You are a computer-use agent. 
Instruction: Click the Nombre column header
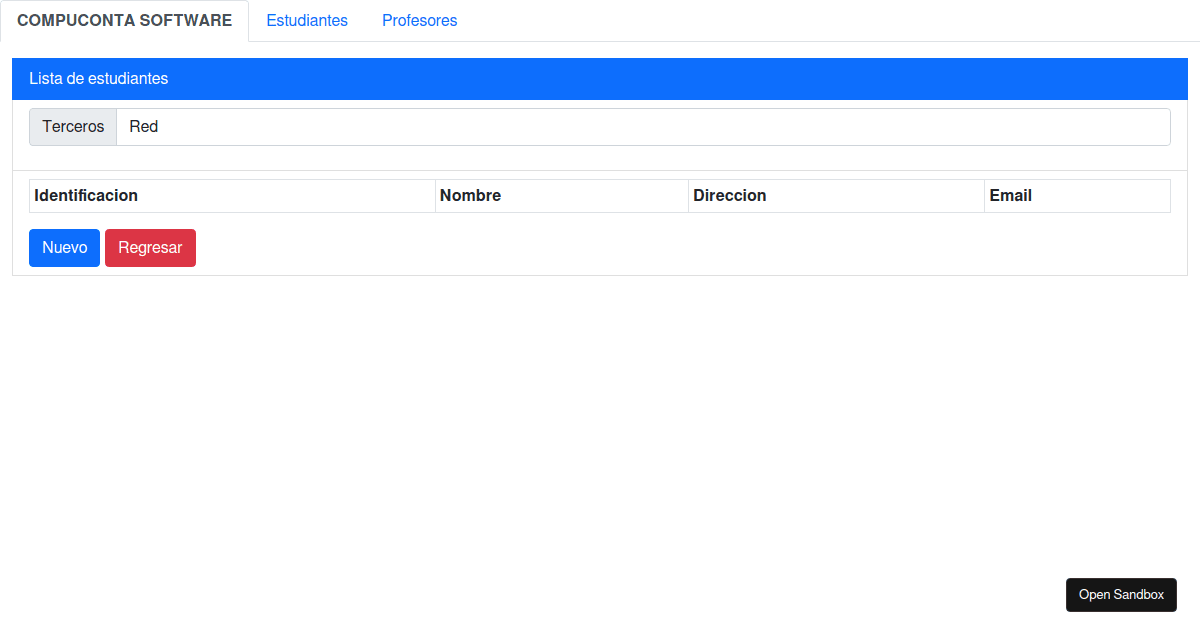(x=470, y=195)
